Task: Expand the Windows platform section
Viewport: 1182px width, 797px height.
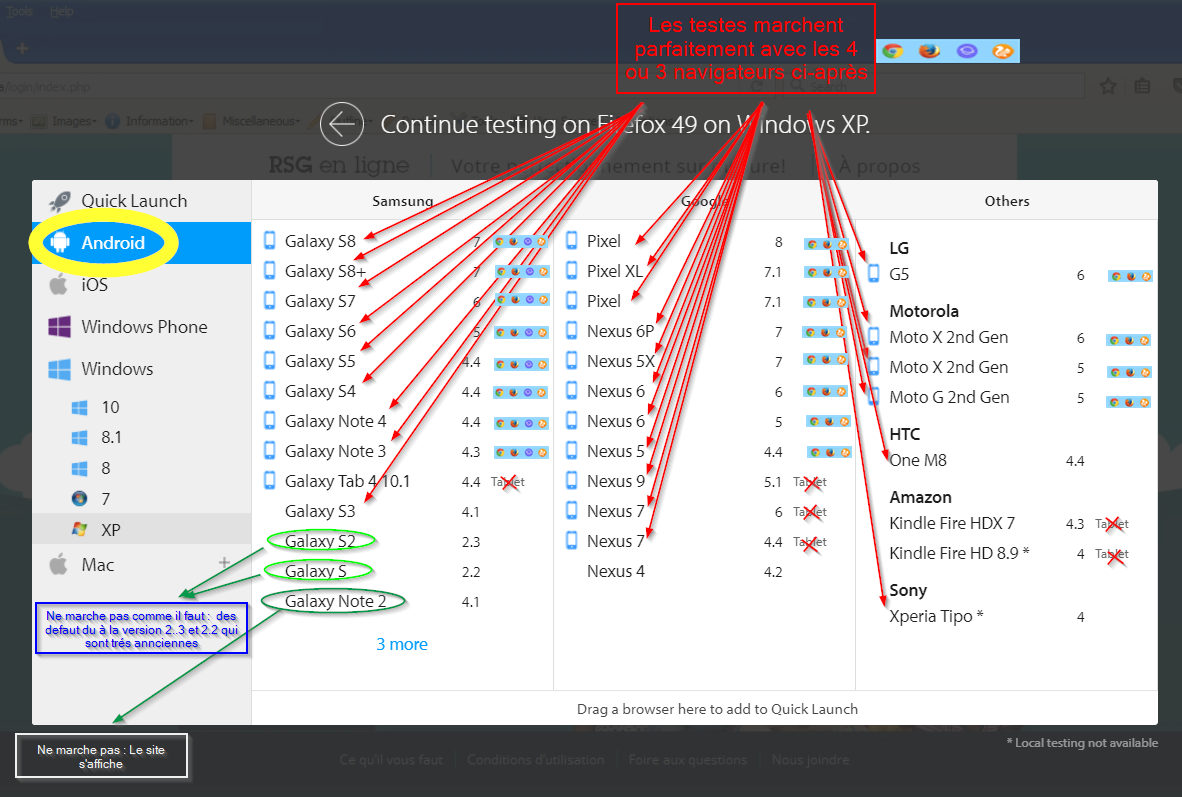Action: [116, 369]
